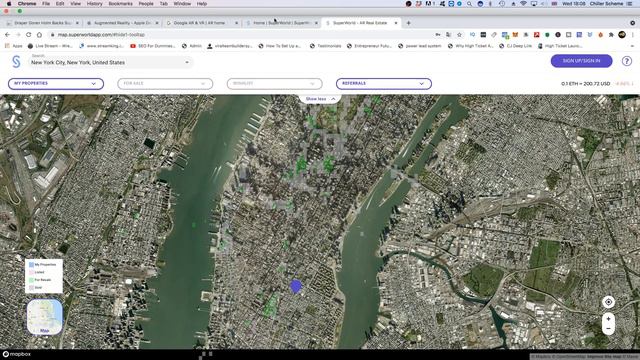Open the Admin bookmark
This screenshot has width=640, height=360.
[191, 46]
